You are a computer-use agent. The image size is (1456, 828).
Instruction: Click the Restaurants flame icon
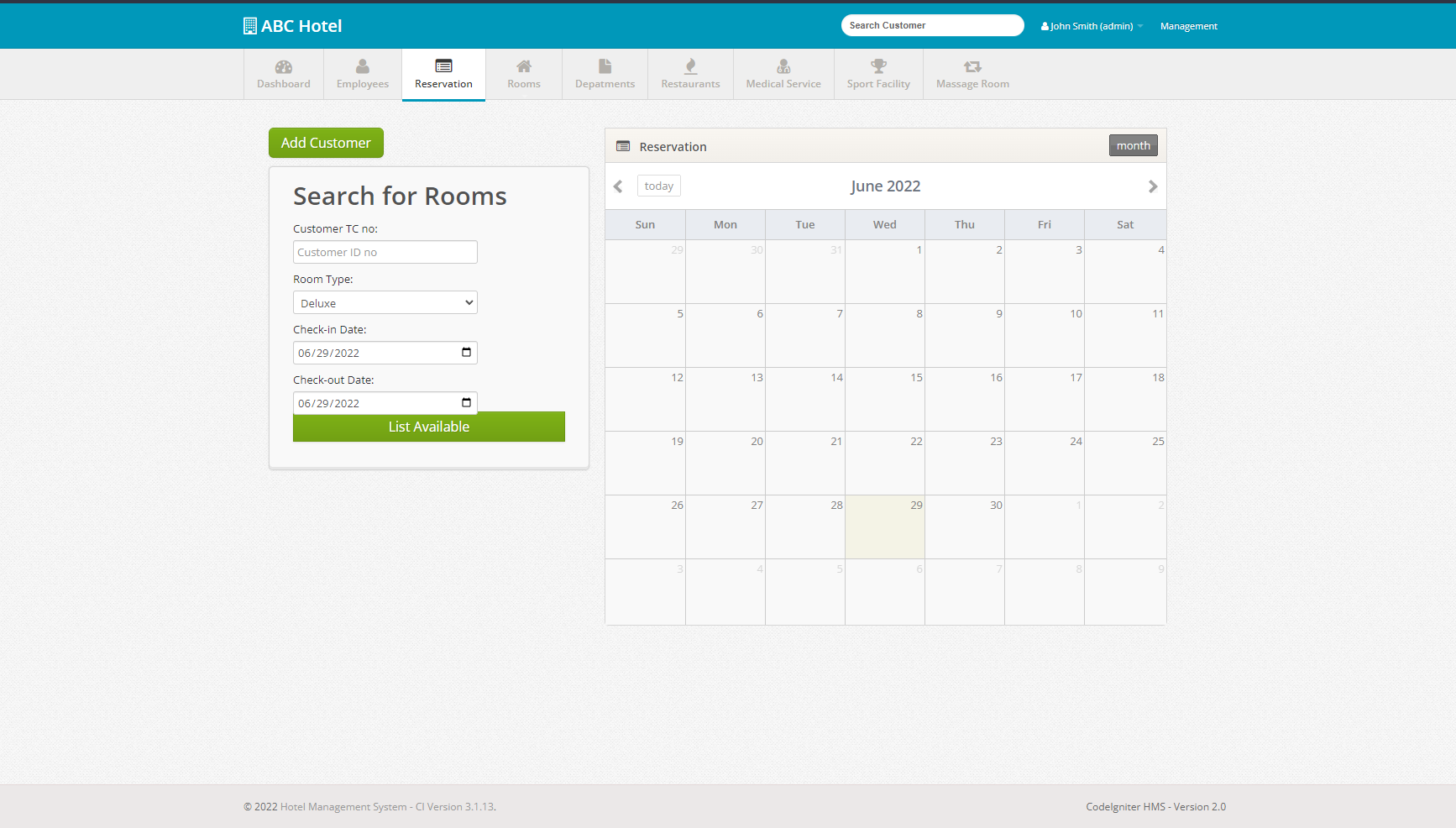(x=690, y=66)
